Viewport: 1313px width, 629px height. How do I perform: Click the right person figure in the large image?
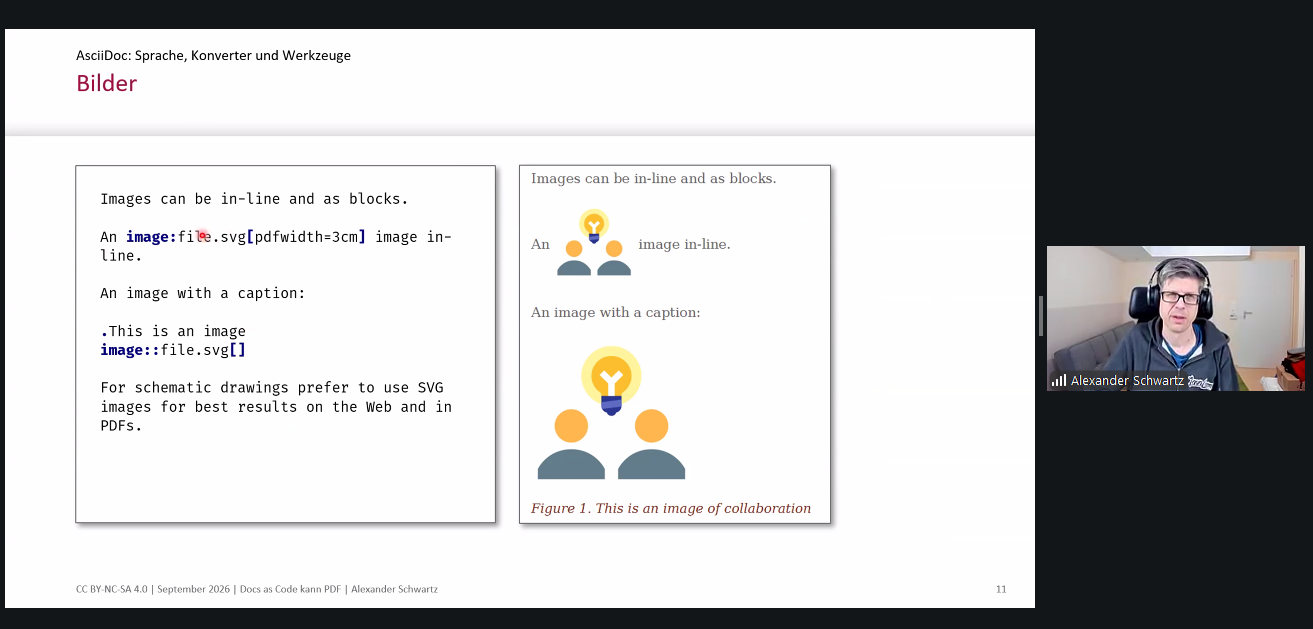point(651,444)
